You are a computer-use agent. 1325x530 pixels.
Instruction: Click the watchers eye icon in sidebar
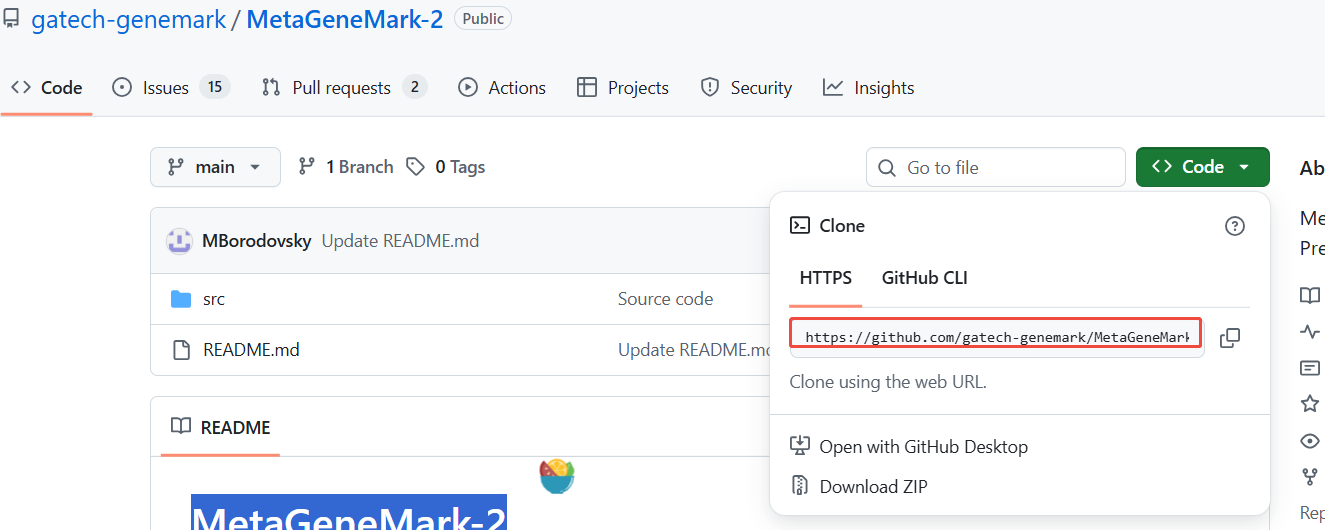(1310, 441)
